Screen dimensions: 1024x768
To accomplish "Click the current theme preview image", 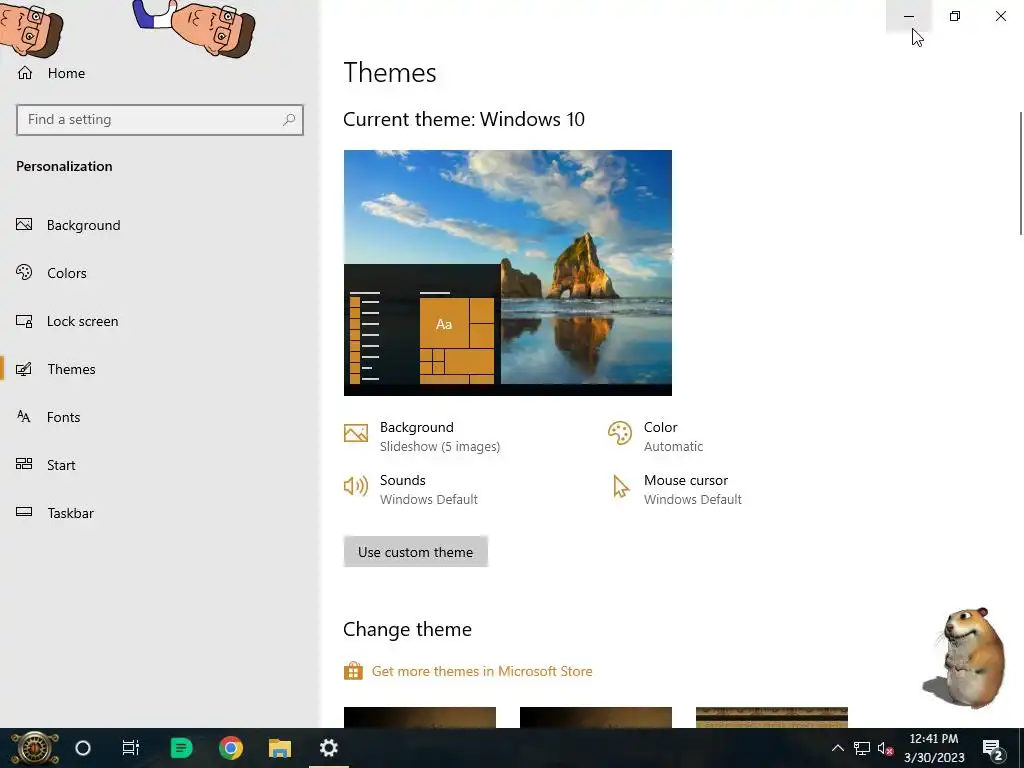I will [x=507, y=273].
